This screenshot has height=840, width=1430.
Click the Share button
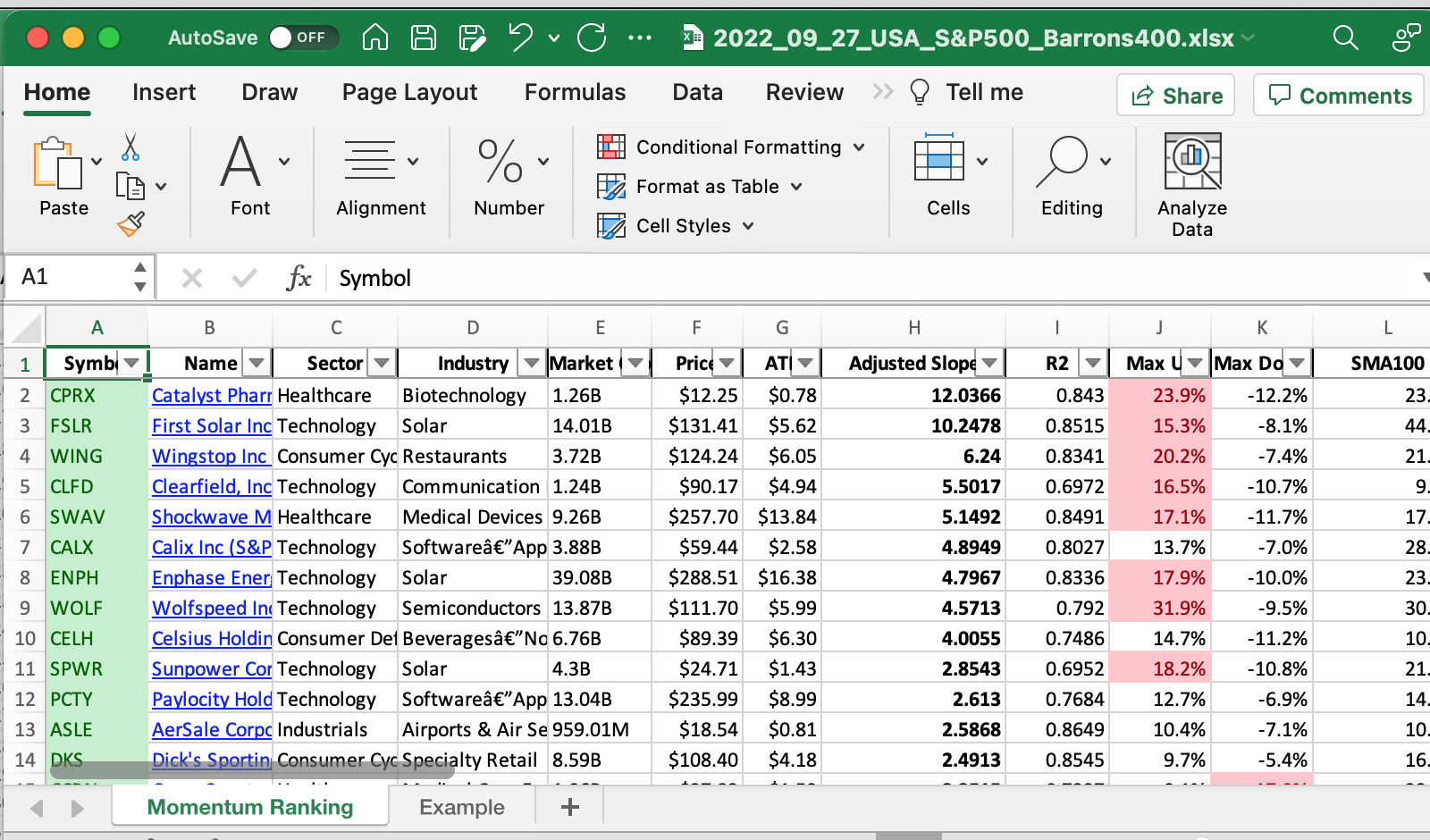(x=1175, y=96)
